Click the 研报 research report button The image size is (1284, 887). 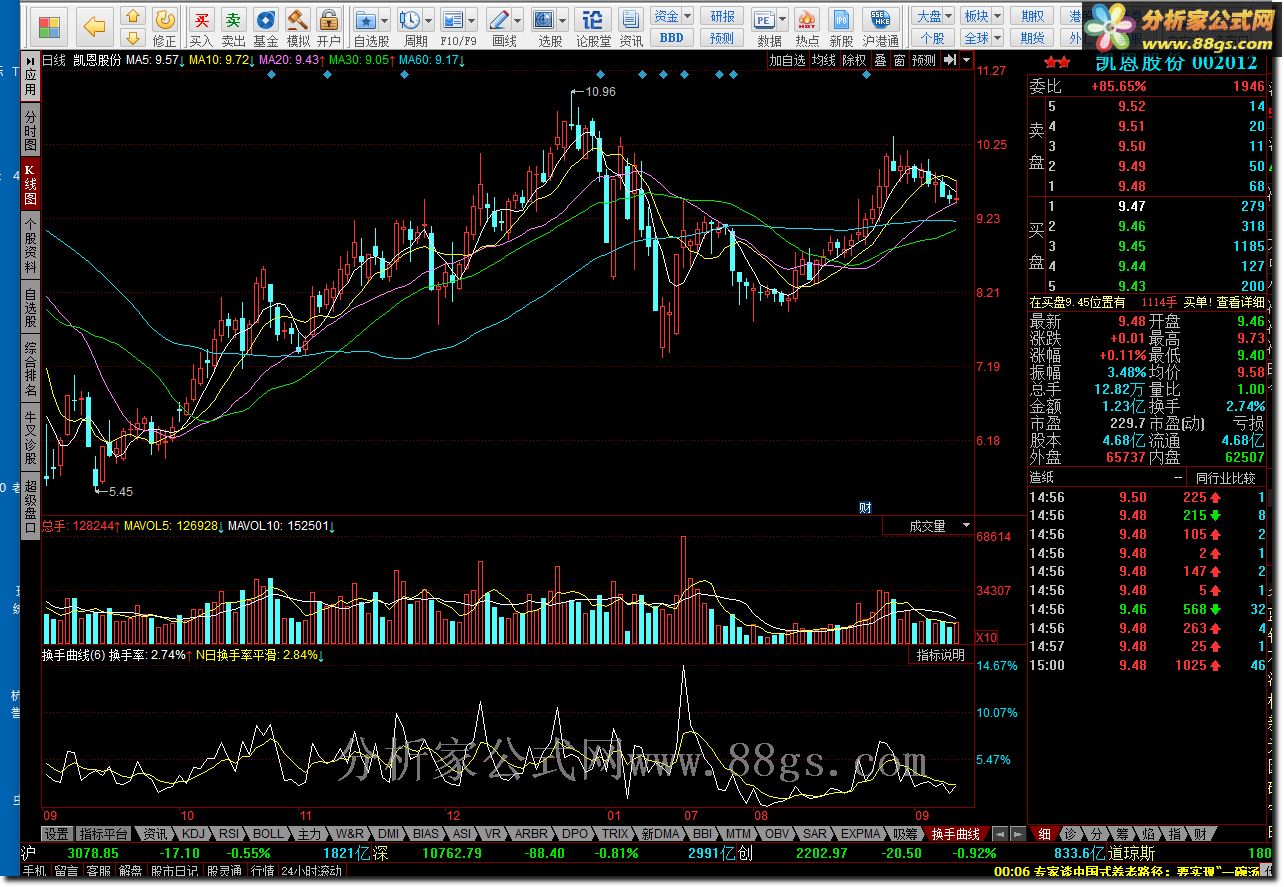722,16
